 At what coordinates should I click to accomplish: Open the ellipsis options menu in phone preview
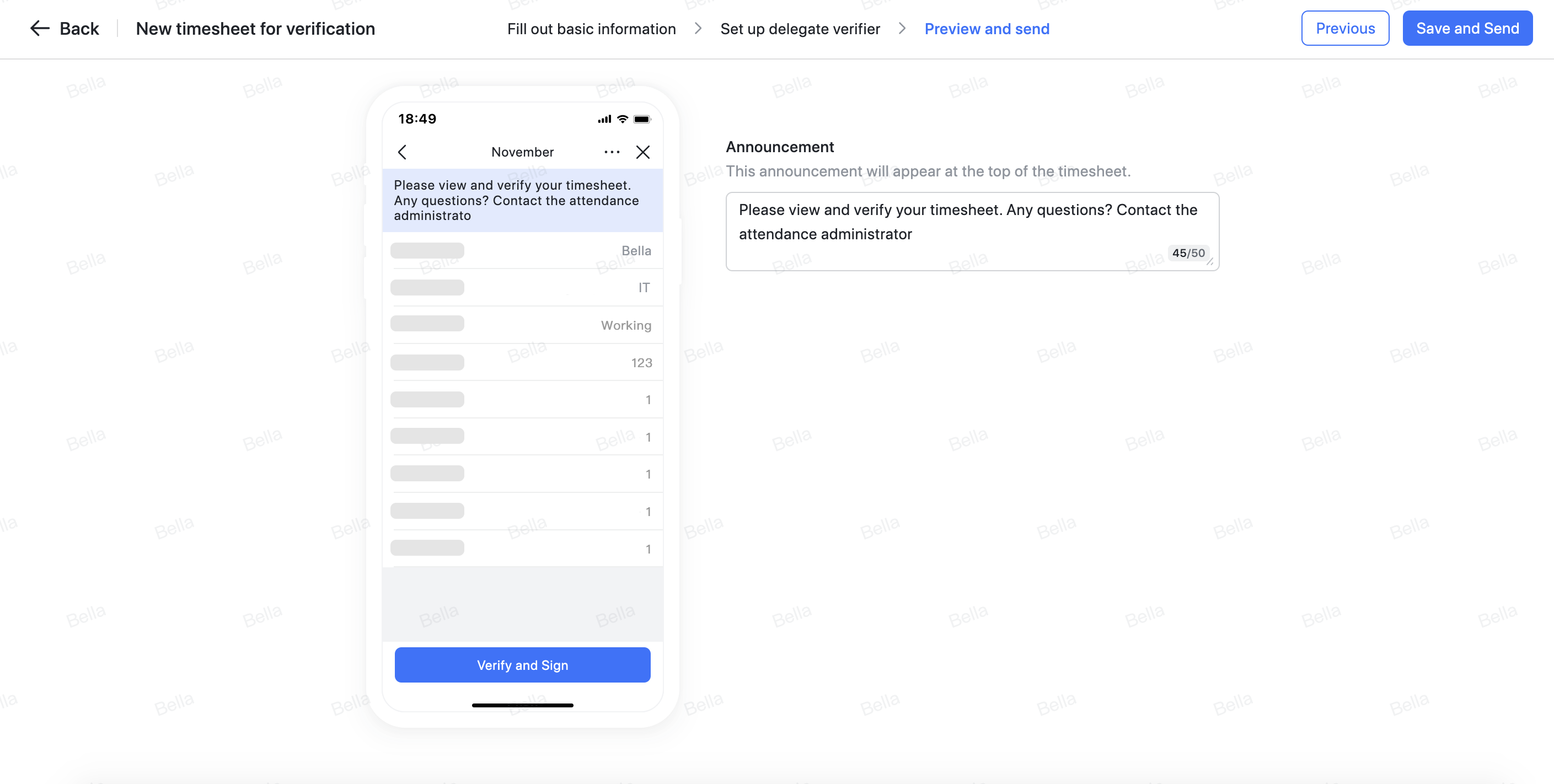tap(612, 152)
